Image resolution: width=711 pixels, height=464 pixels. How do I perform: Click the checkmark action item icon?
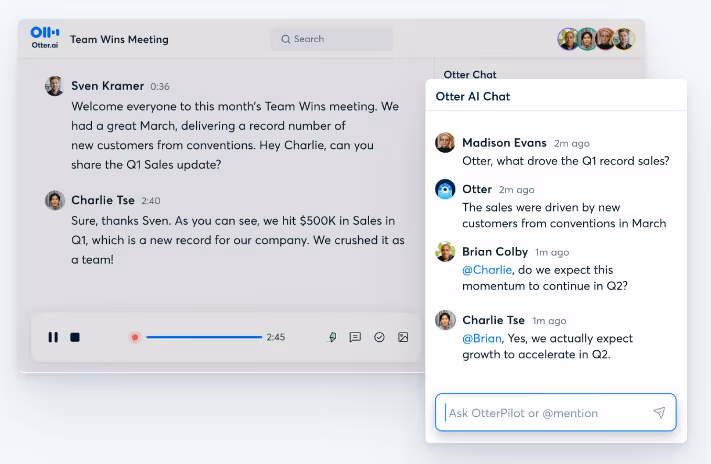pyautogui.click(x=379, y=337)
